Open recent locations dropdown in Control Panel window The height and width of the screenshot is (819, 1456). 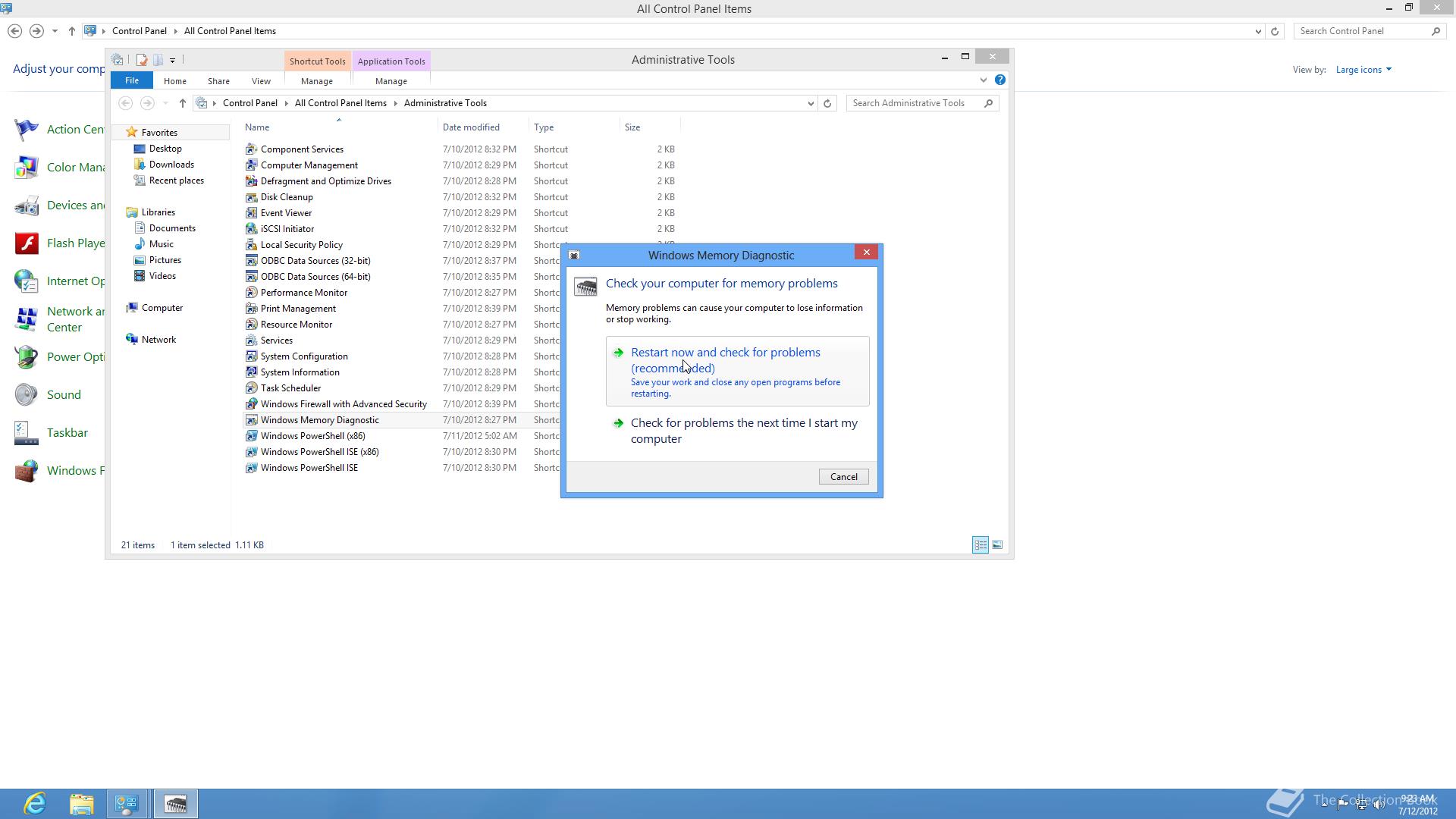[55, 31]
